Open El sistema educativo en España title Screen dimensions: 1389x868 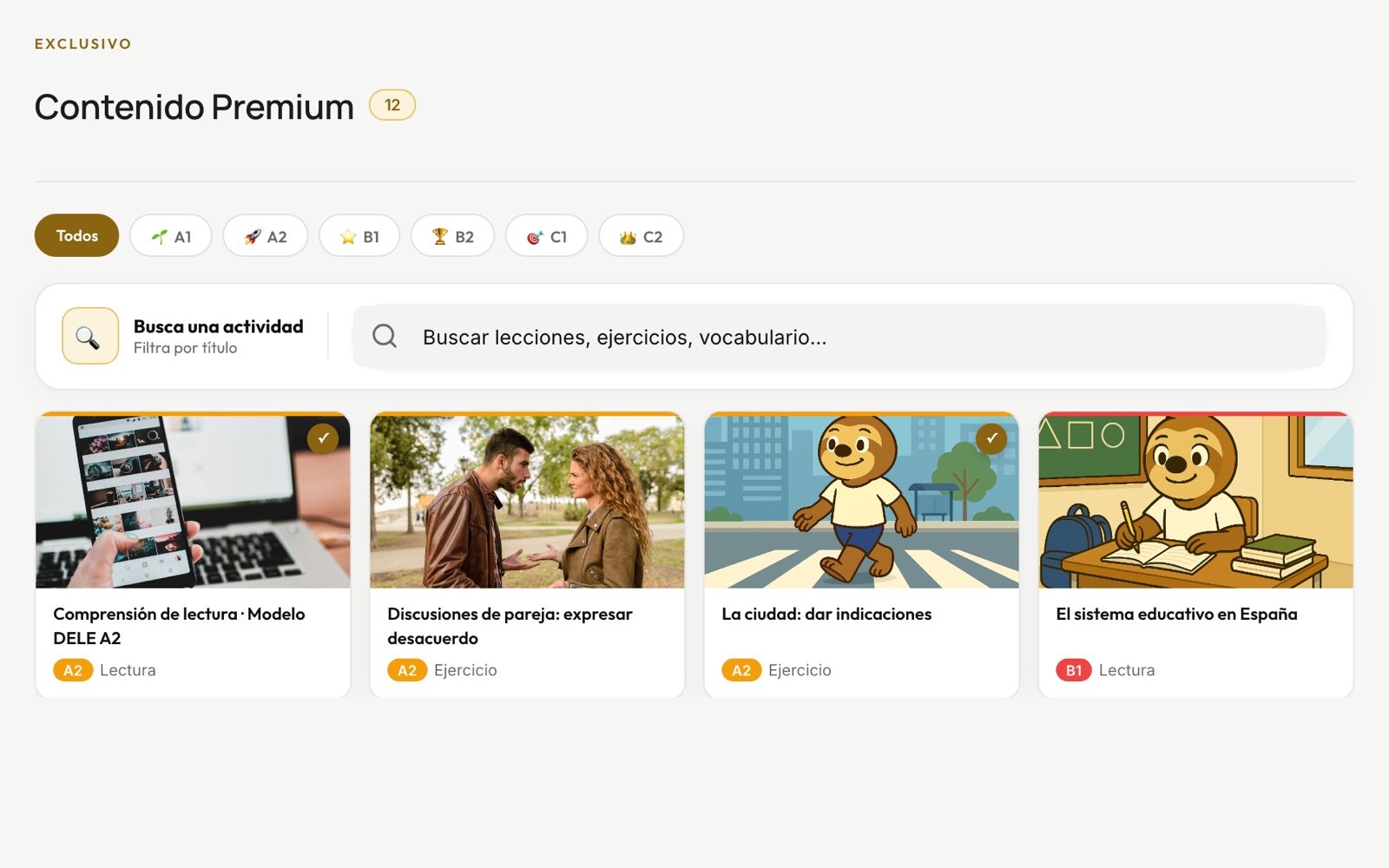pos(1176,614)
